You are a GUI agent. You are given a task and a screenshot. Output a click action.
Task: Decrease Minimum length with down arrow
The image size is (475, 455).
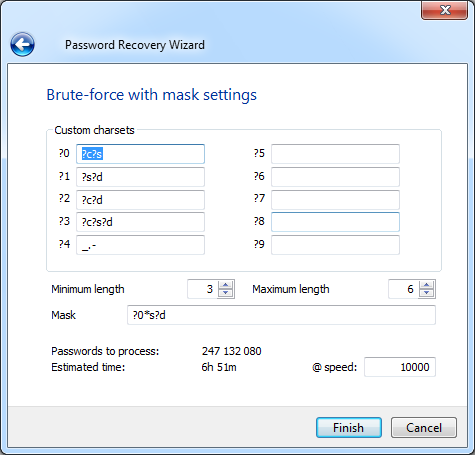[226, 293]
